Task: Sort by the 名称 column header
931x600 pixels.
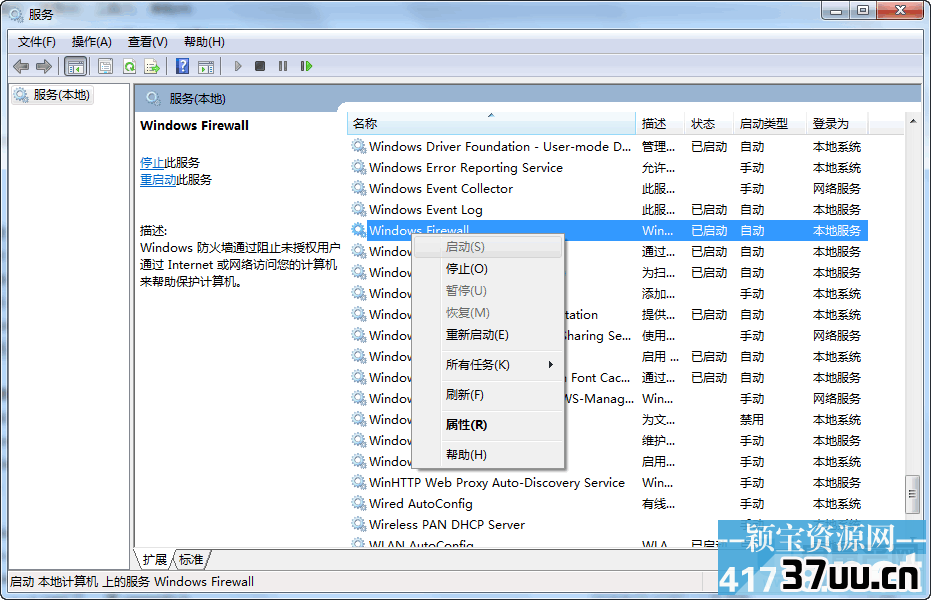Action: point(490,123)
